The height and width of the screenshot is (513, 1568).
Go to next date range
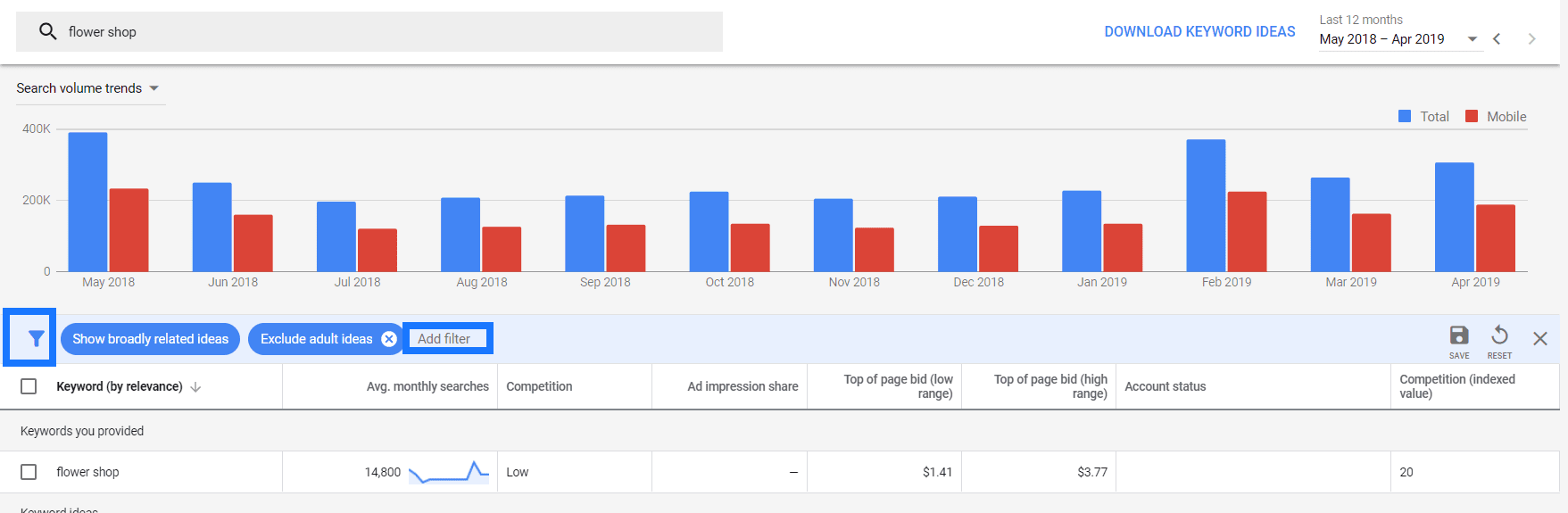[x=1531, y=39]
